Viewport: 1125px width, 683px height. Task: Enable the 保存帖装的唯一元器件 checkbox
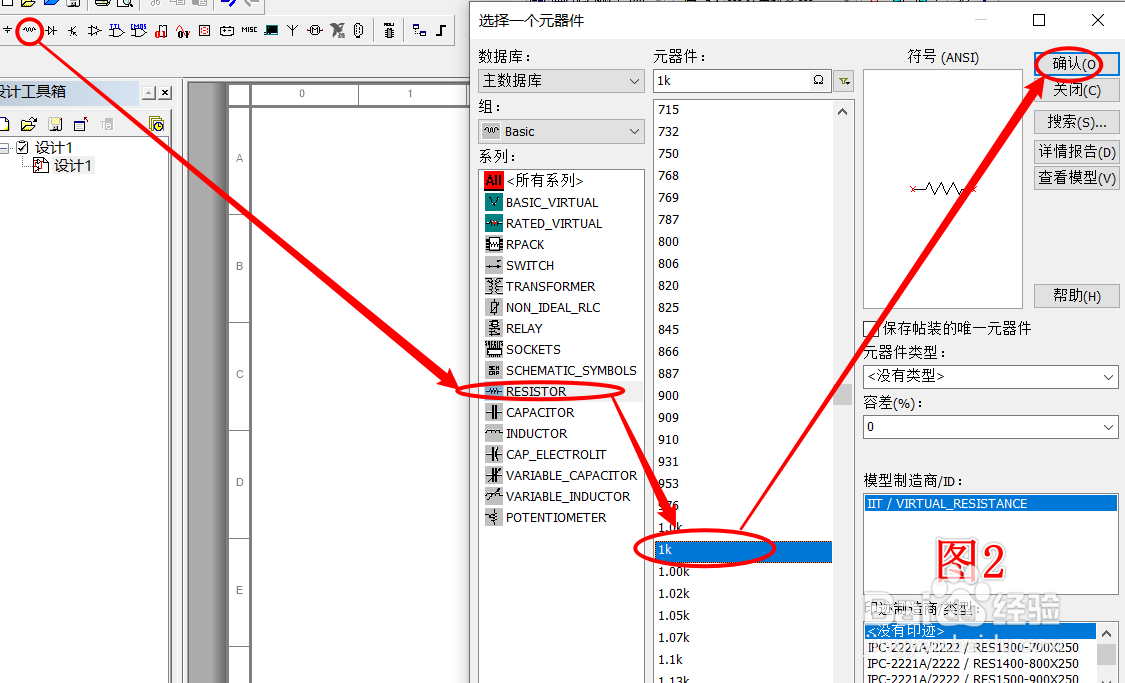872,328
